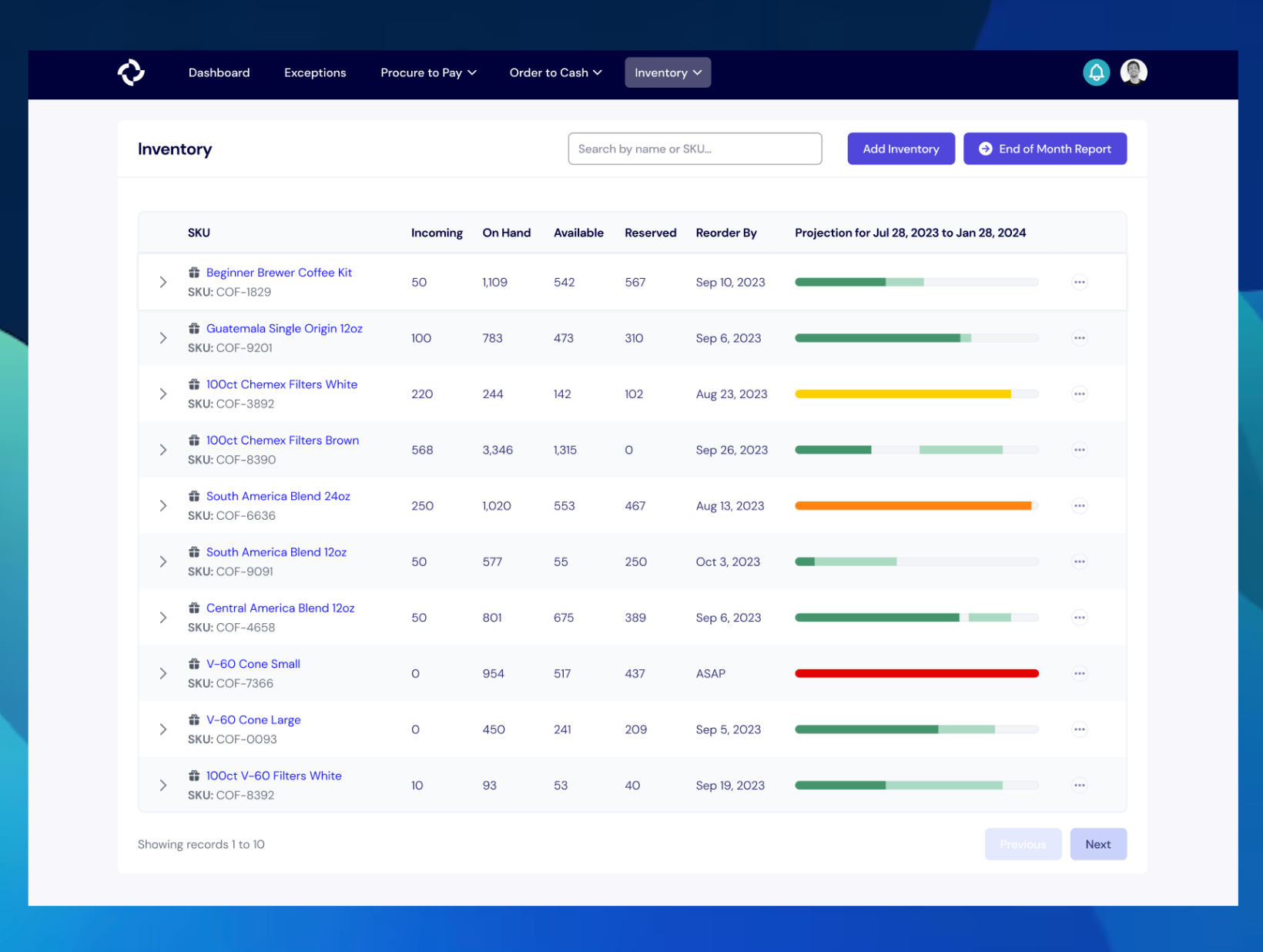Open the user profile avatar

click(1133, 72)
